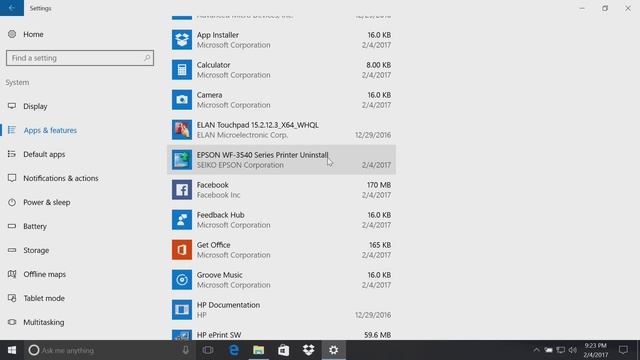The height and width of the screenshot is (360, 640).
Task: Click ELAN Microelectronic Corp. publisher text
Action: coord(242,135)
